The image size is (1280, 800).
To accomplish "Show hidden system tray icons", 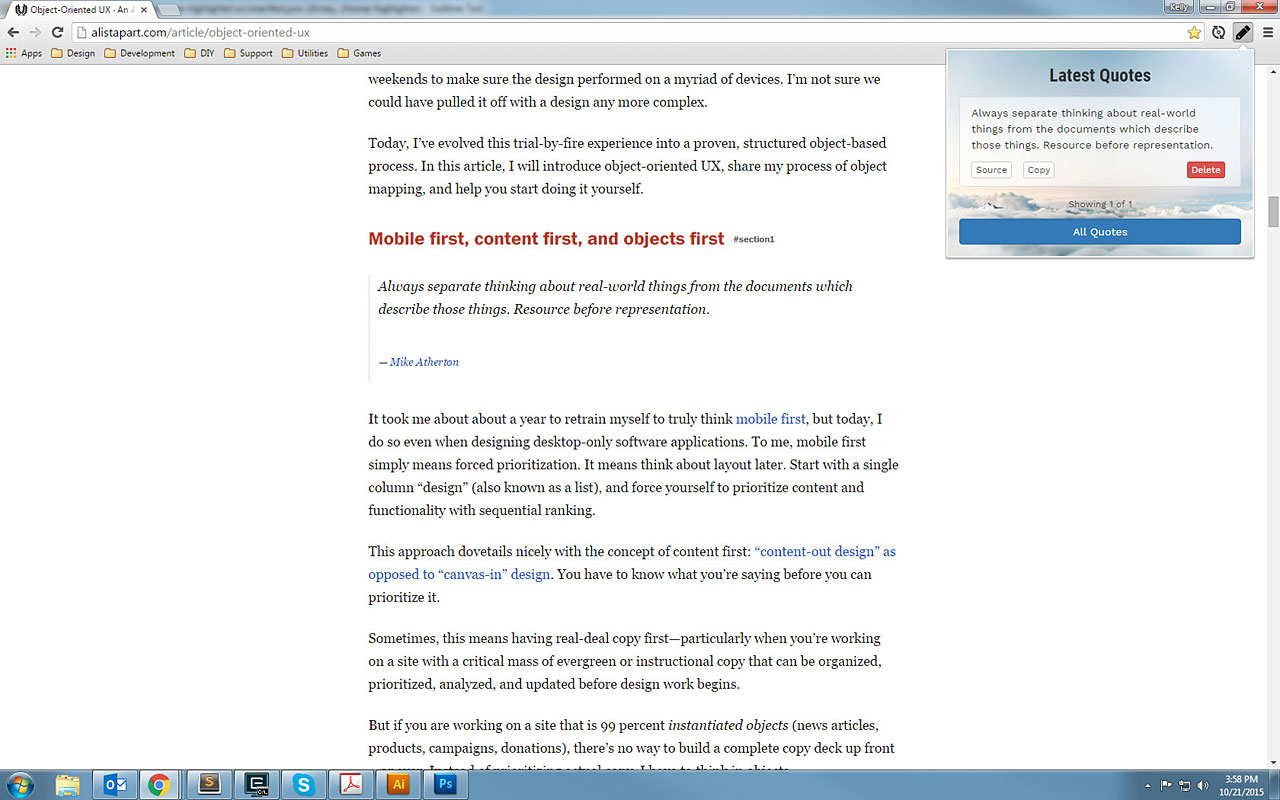I will (x=1150, y=785).
